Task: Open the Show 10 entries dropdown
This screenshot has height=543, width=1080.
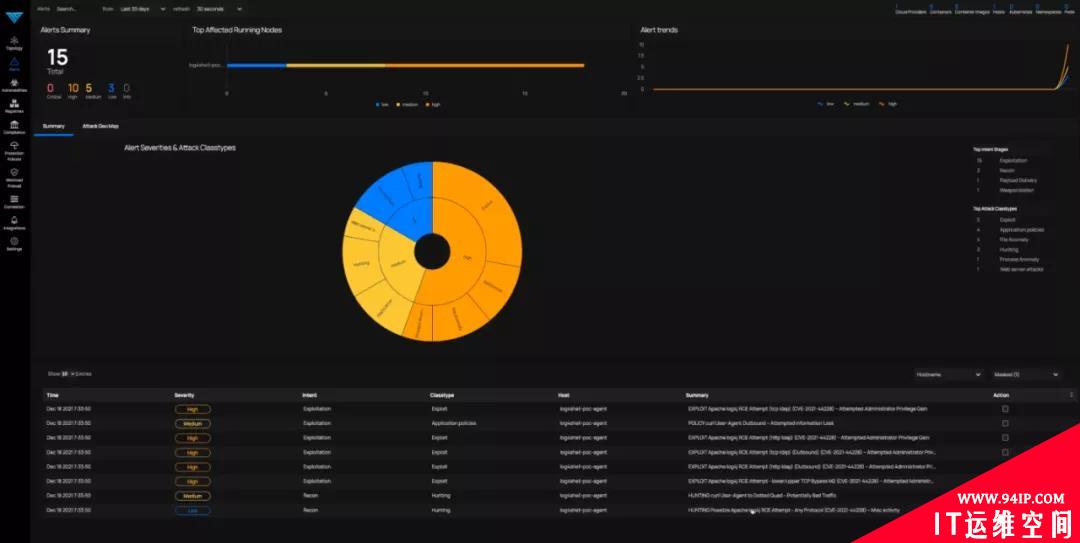Action: click(x=68, y=373)
